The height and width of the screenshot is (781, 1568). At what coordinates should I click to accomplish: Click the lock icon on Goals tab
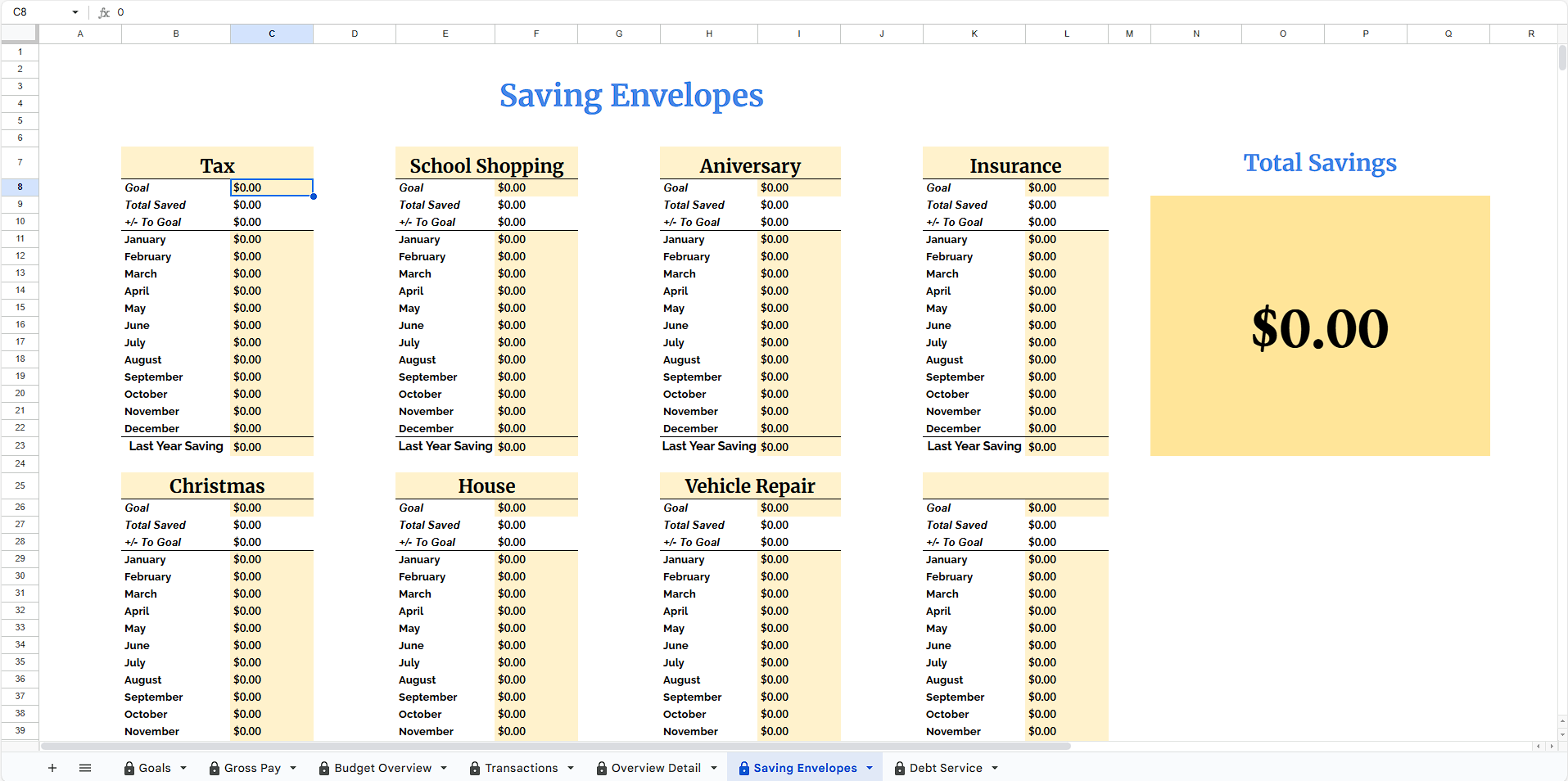click(129, 768)
